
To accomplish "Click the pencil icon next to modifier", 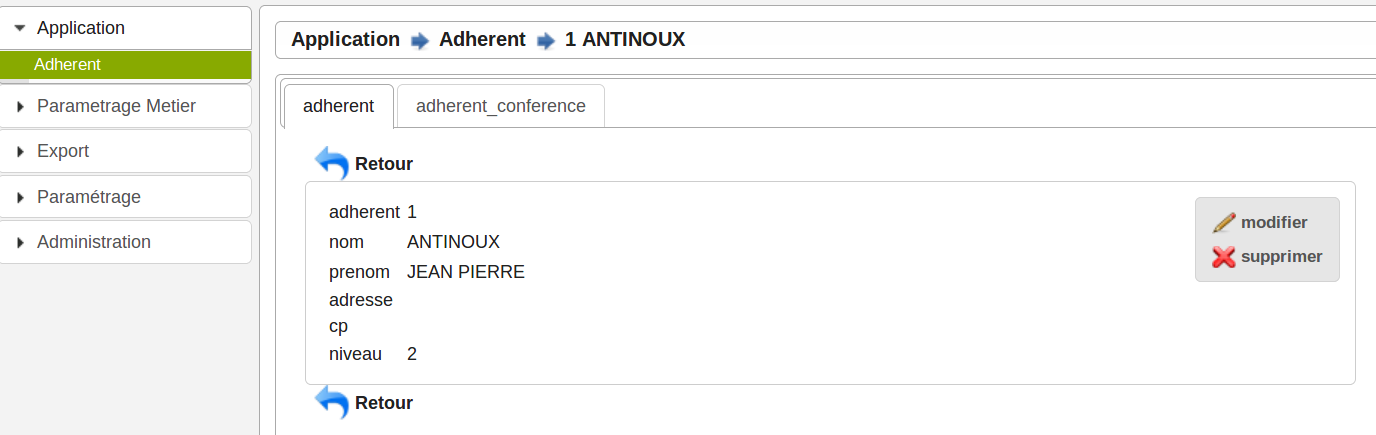I will pos(1224,223).
